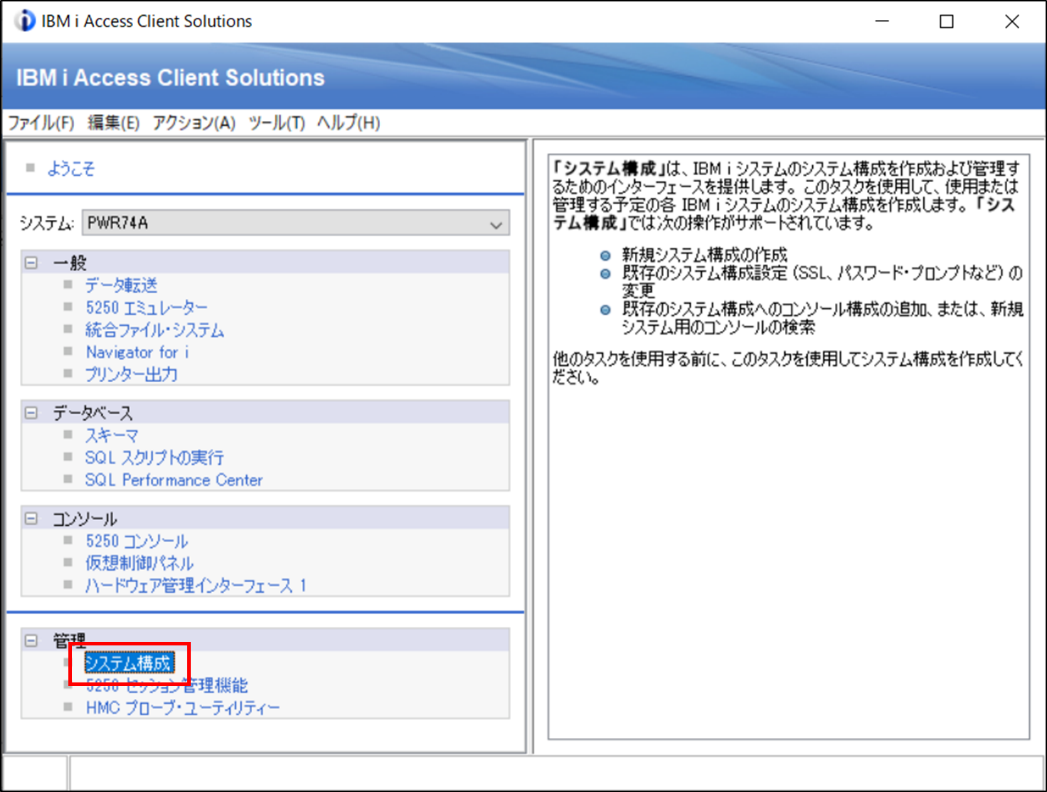Screen dimensions: 1047x792
Task: Open データ転送
Action: point(121,285)
